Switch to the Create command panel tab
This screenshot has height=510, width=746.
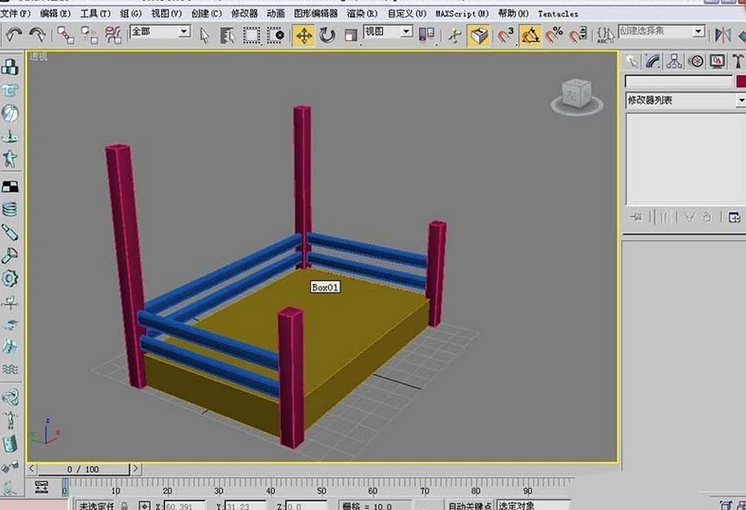pos(632,61)
